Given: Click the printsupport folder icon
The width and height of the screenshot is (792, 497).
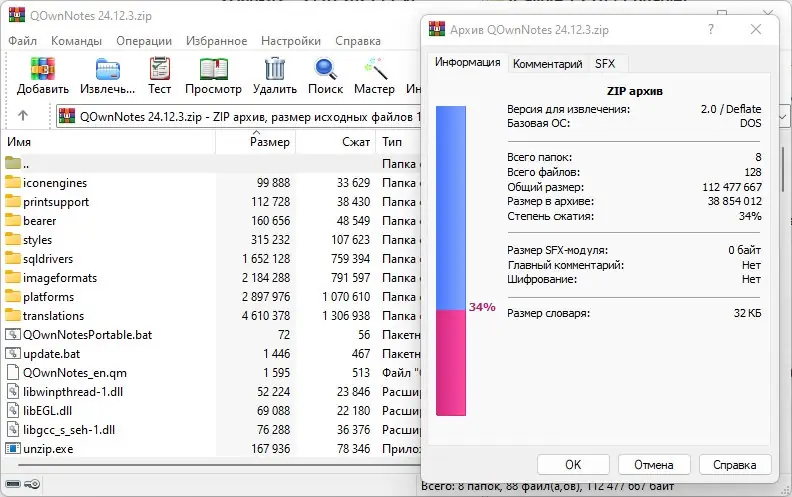Looking at the screenshot, I should tap(13, 202).
